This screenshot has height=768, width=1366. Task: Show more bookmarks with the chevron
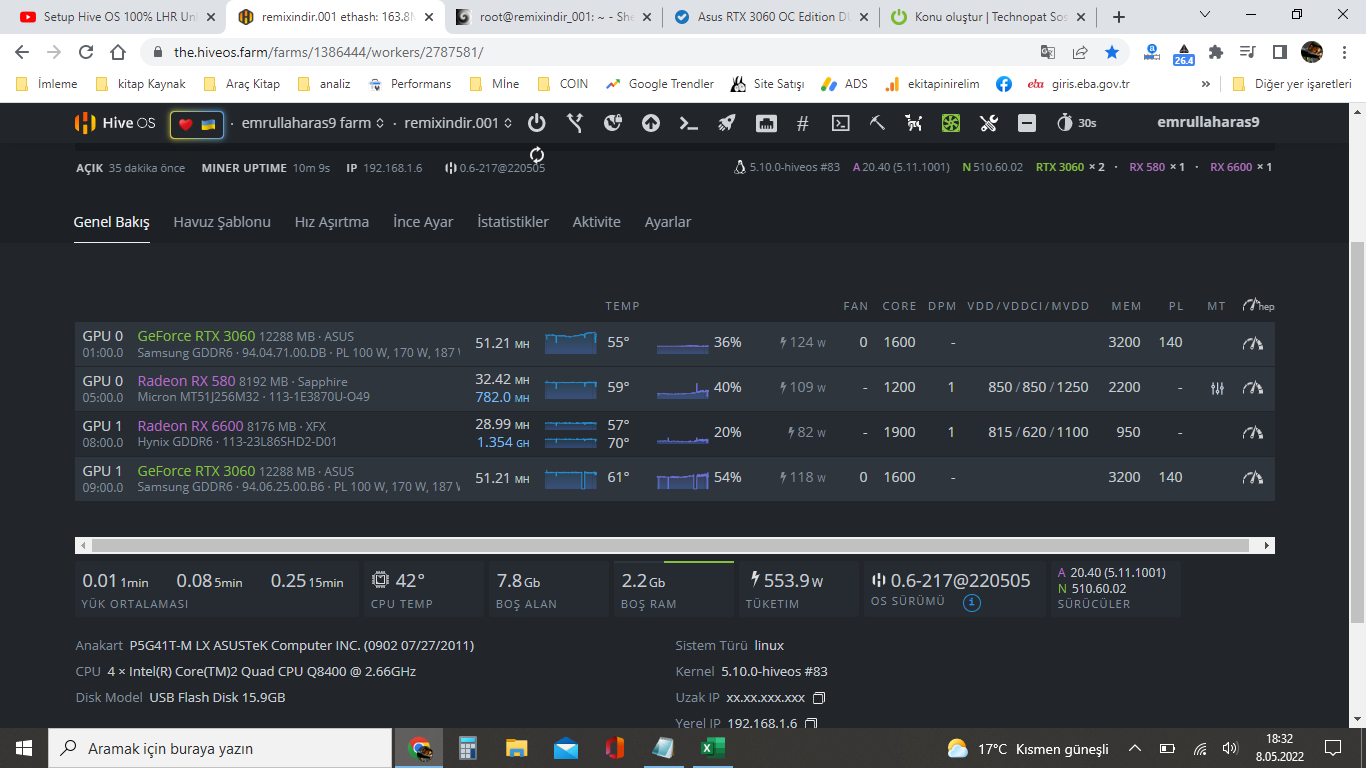pos(1206,84)
